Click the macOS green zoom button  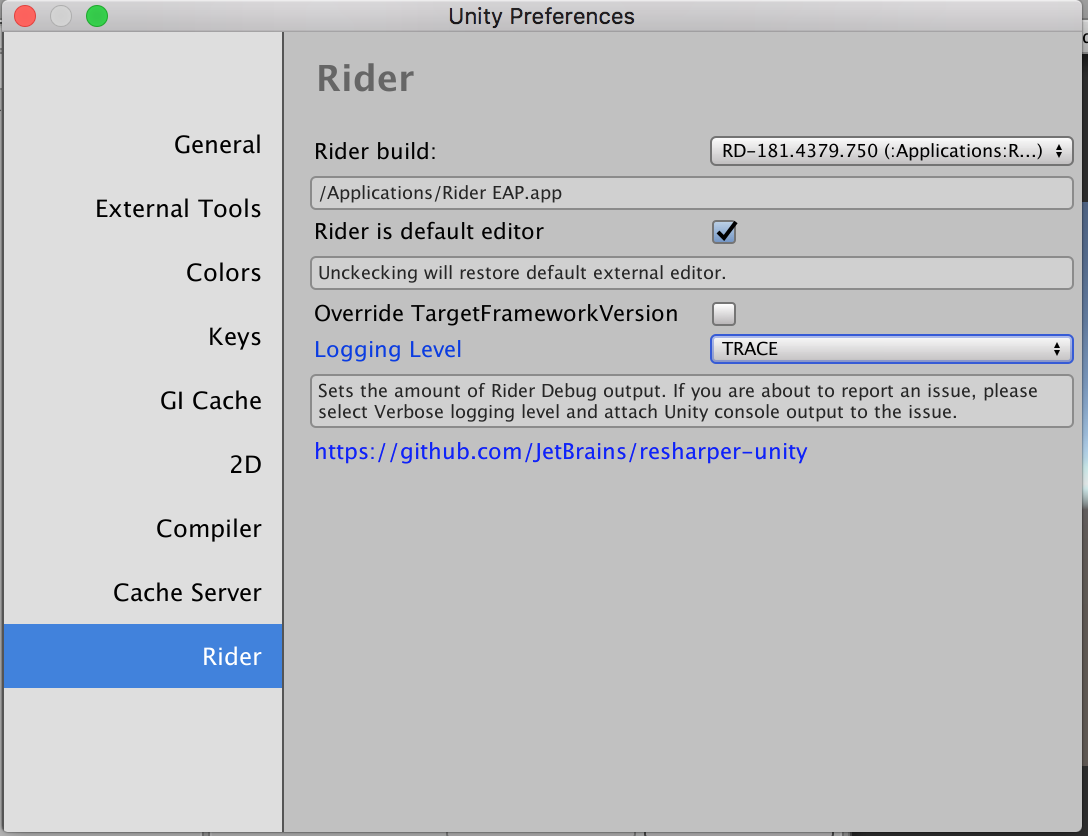coord(95,16)
